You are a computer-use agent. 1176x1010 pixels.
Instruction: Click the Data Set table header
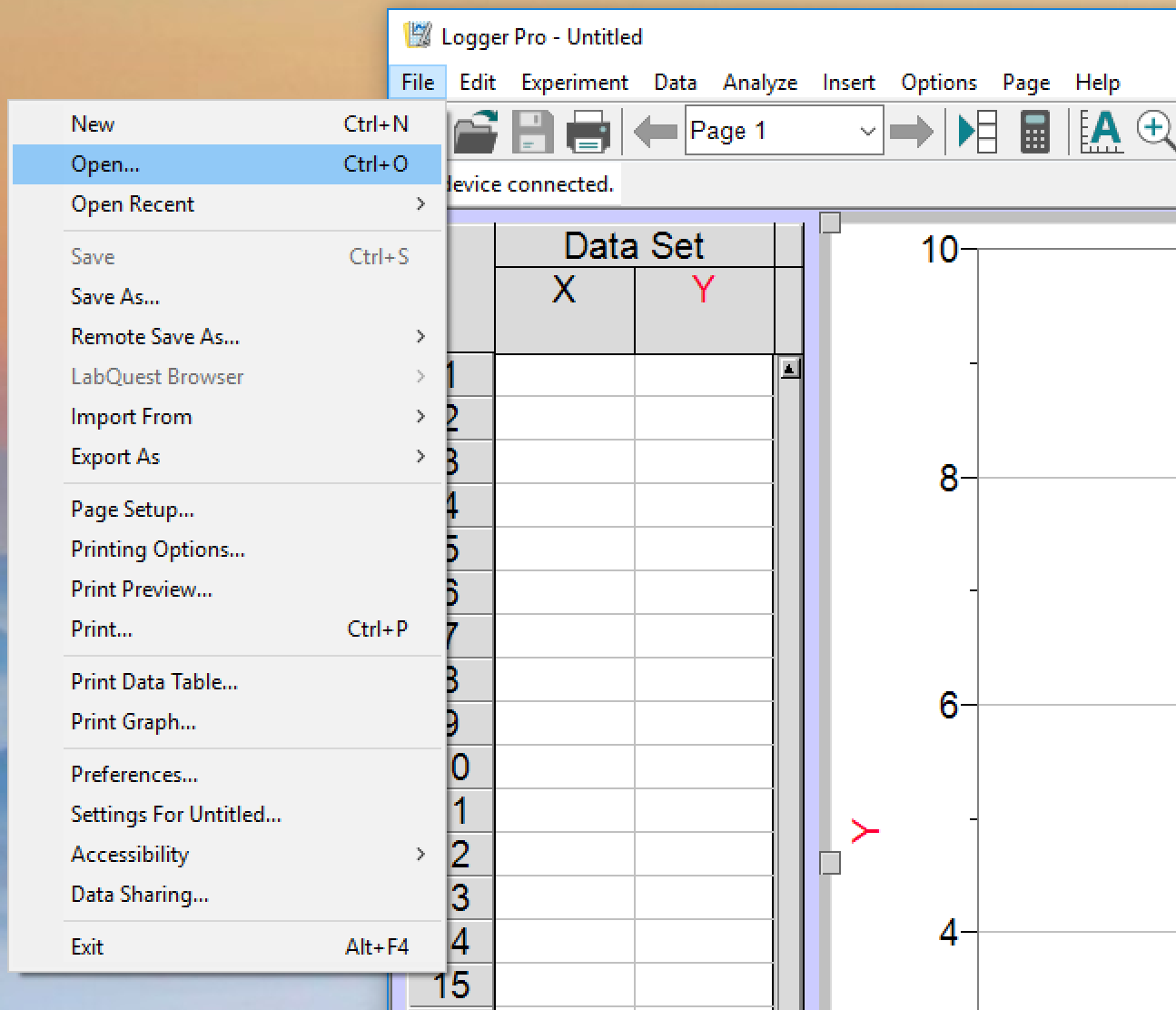[635, 246]
